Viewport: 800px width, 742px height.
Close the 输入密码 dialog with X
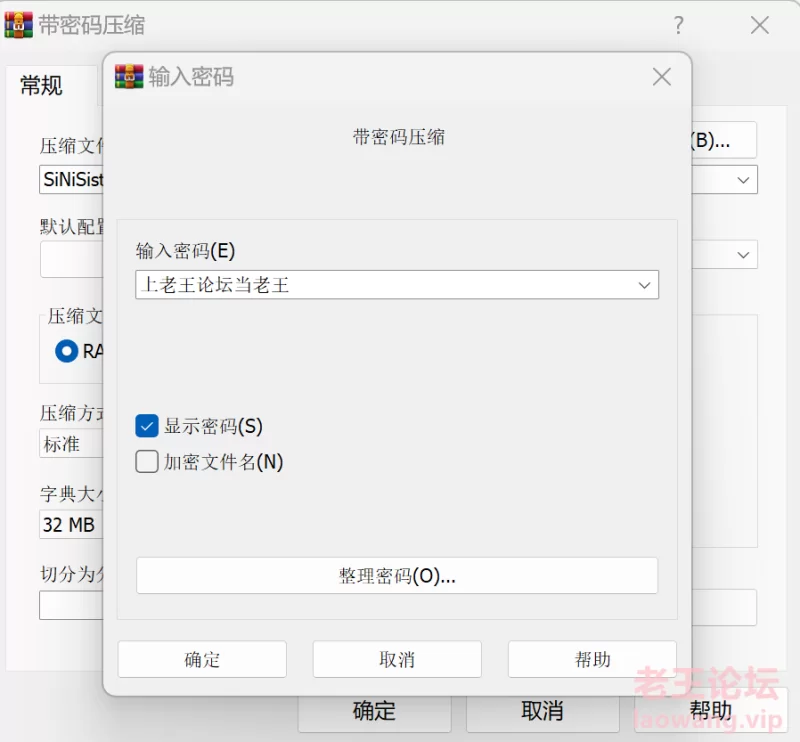point(661,77)
